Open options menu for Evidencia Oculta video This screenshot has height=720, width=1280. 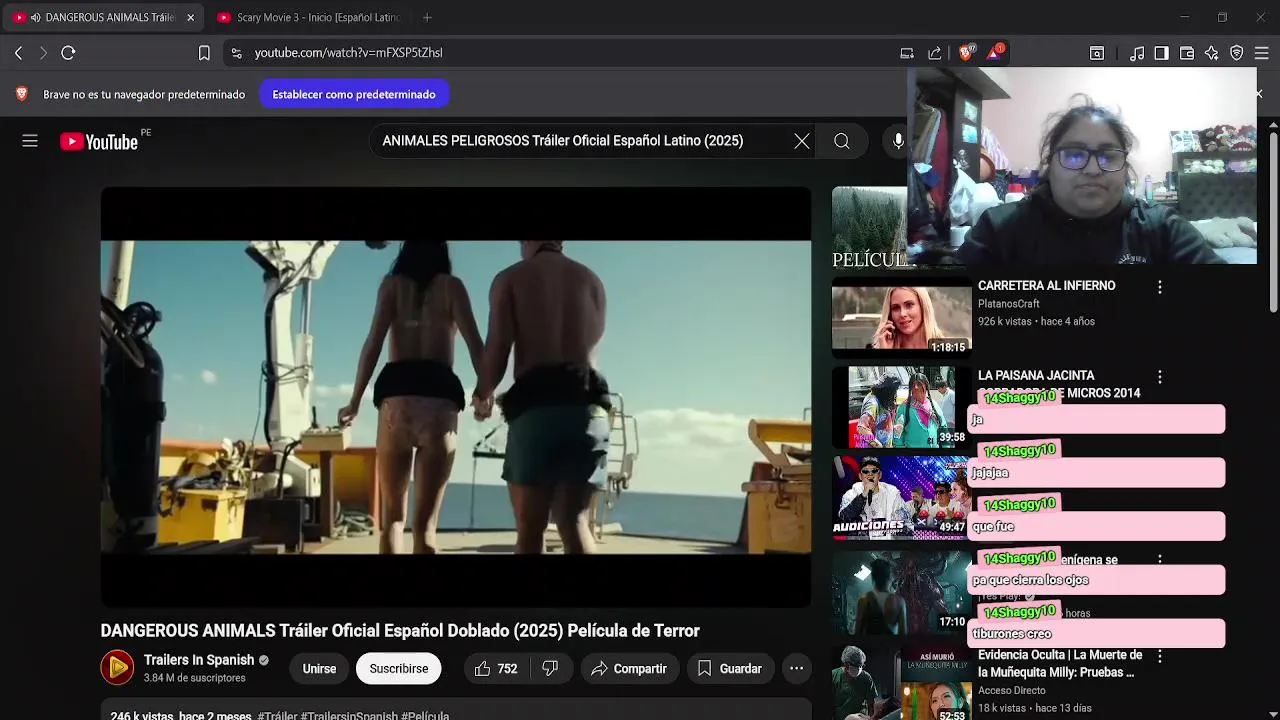[x=1160, y=656]
